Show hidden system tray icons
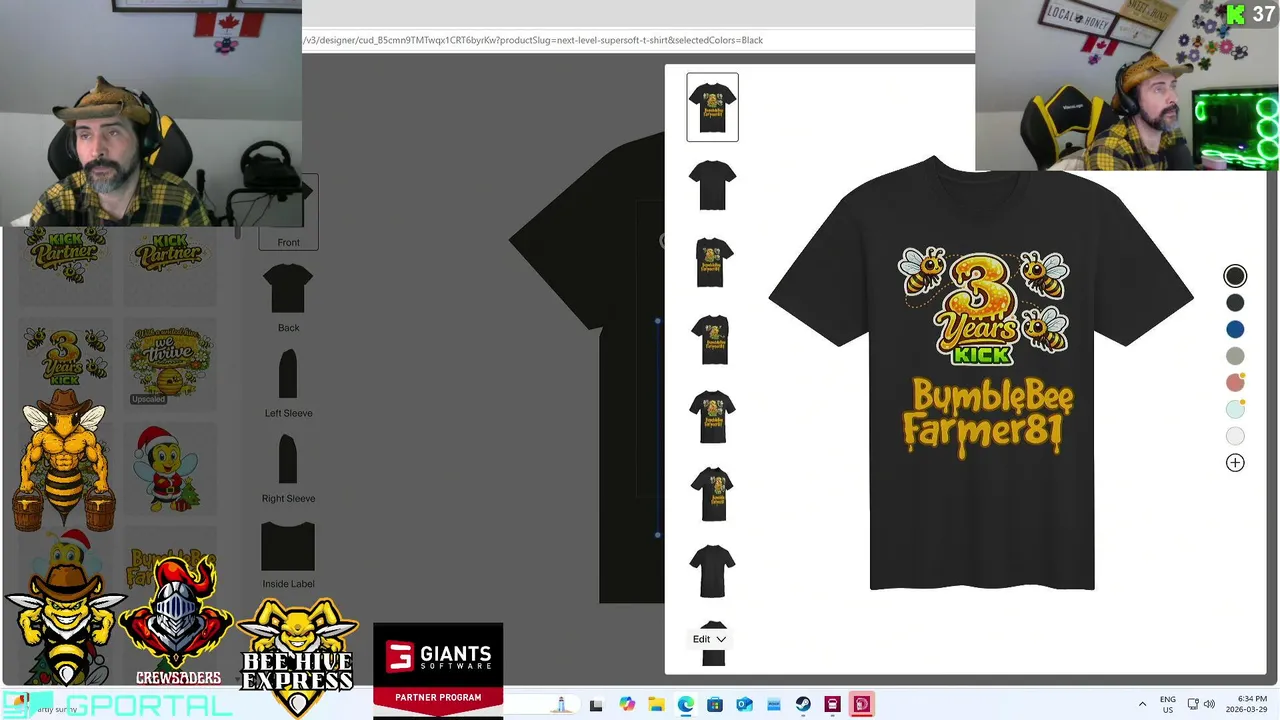 1142,704
